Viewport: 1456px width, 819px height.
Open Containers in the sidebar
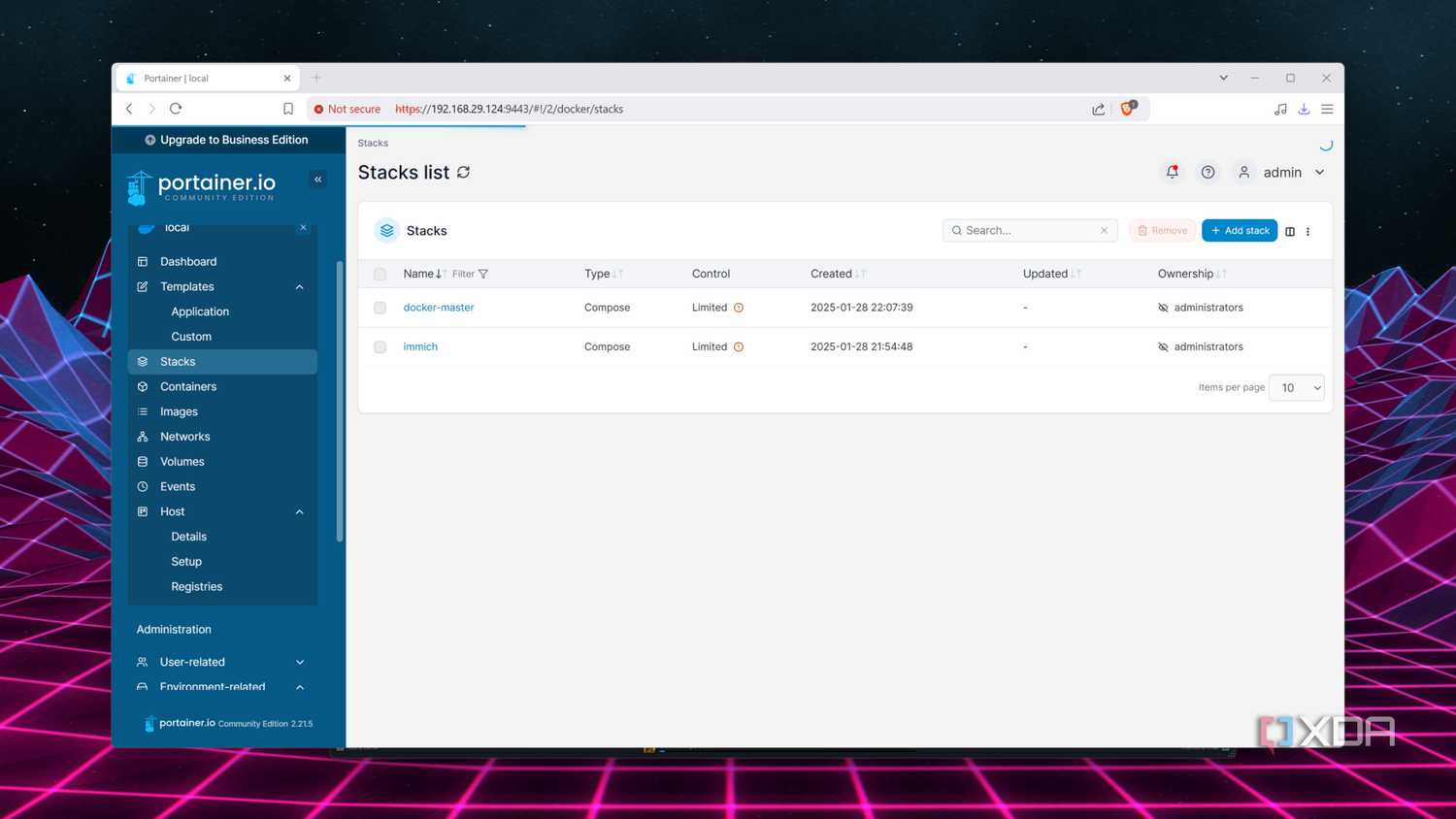222,386
